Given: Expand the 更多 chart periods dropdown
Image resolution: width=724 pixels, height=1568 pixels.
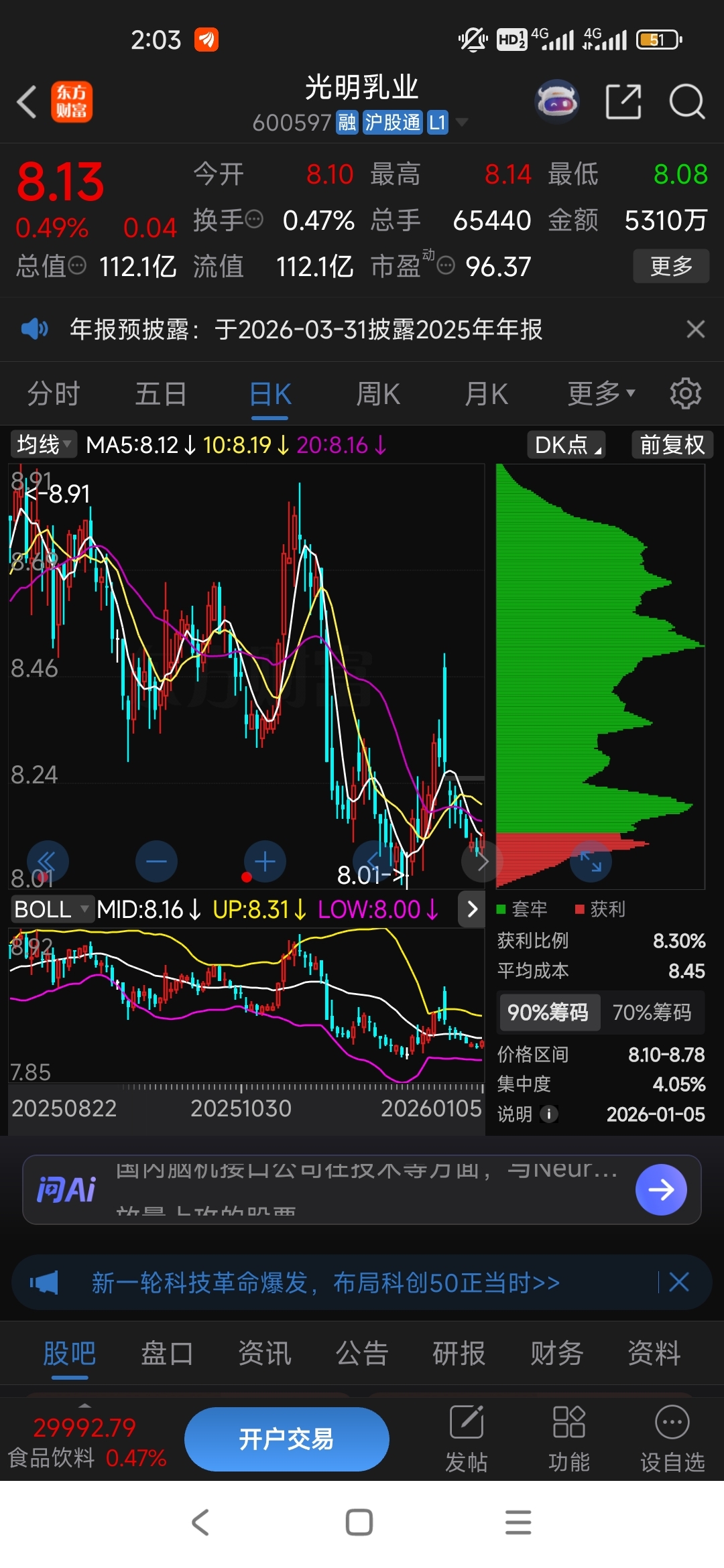Looking at the screenshot, I should (x=601, y=394).
